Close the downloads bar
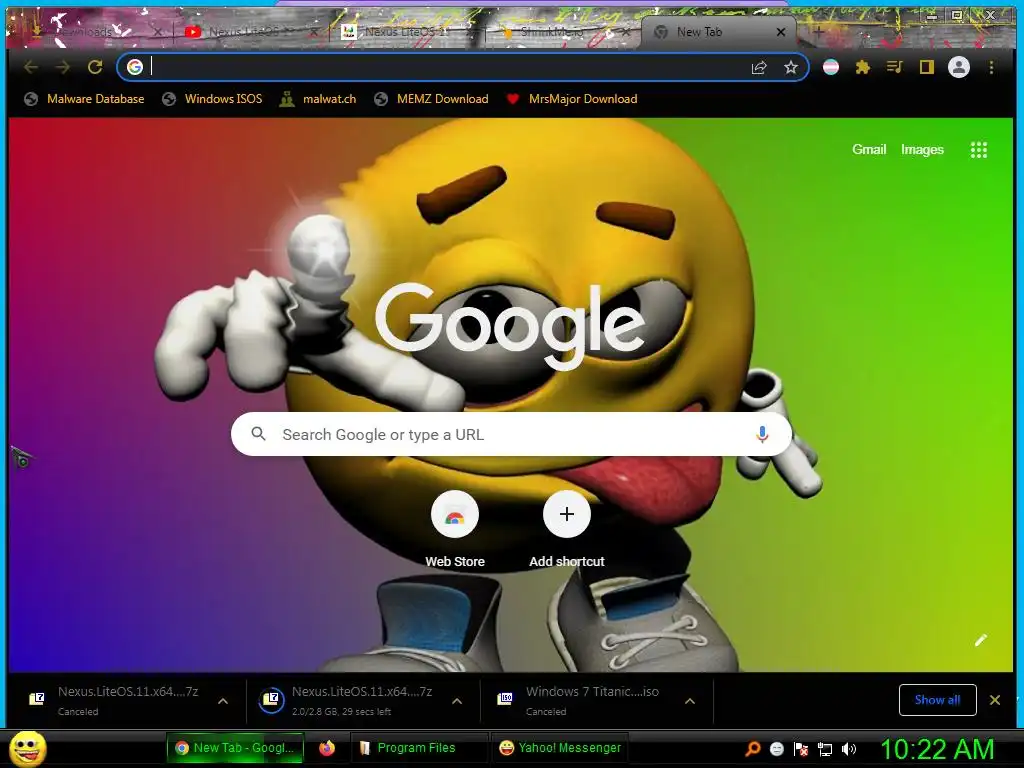Image resolution: width=1024 pixels, height=768 pixels. point(995,700)
